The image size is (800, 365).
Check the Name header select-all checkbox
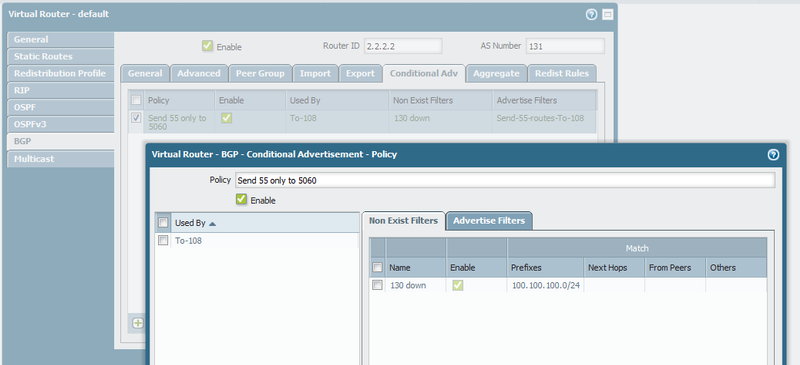tap(378, 267)
